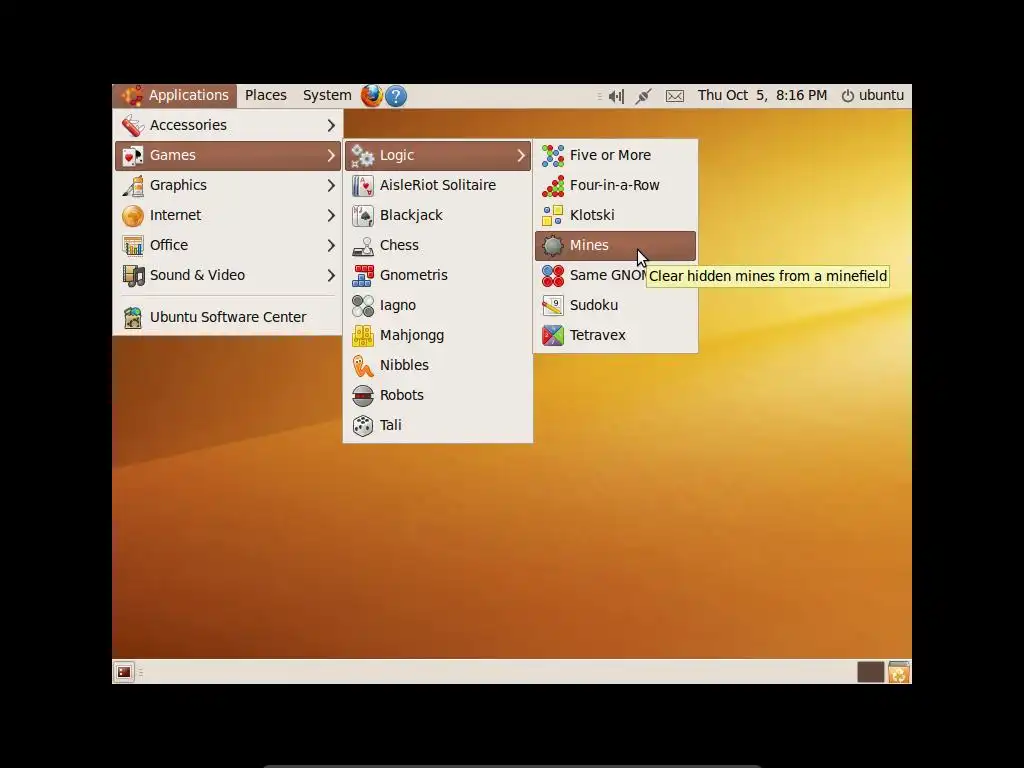Select the Nibbles label

point(404,366)
